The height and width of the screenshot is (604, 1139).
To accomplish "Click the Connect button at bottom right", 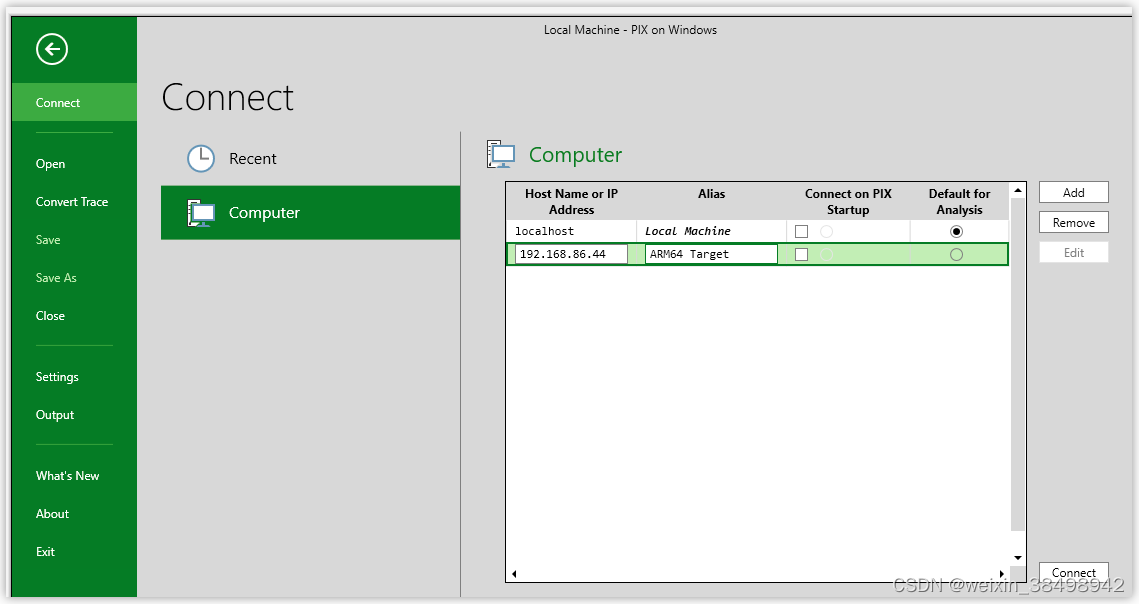I will pyautogui.click(x=1074, y=572).
